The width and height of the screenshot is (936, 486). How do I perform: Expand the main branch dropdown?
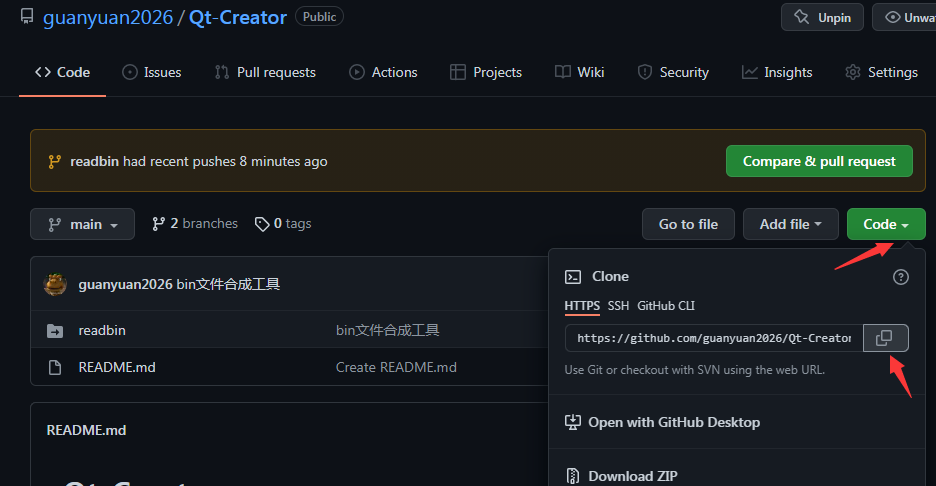(x=82, y=224)
